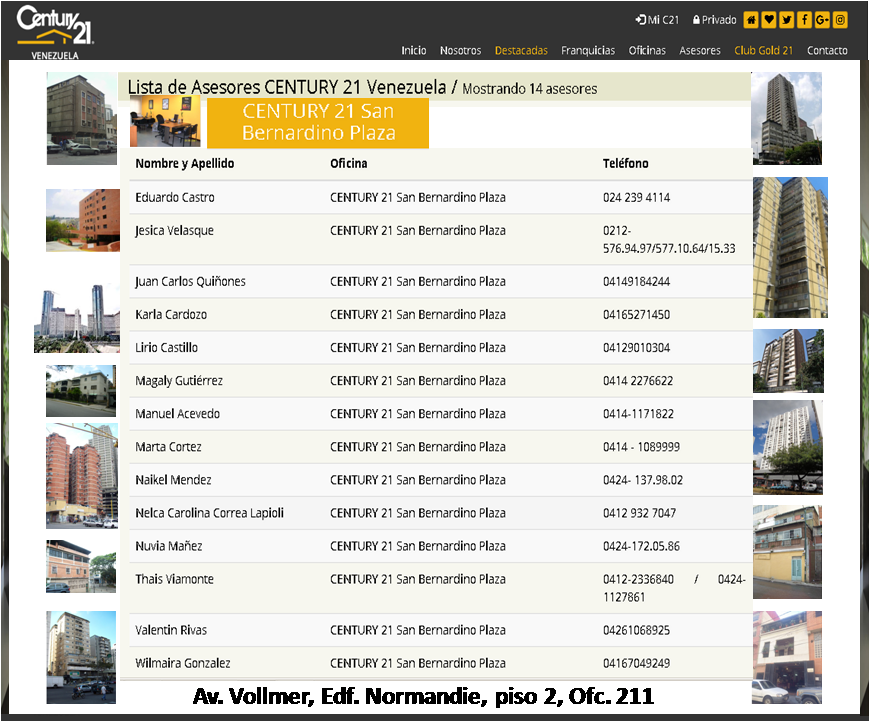This screenshot has width=870, height=722.
Task: Select advisor Magaly Gutiérrez
Action: click(179, 381)
